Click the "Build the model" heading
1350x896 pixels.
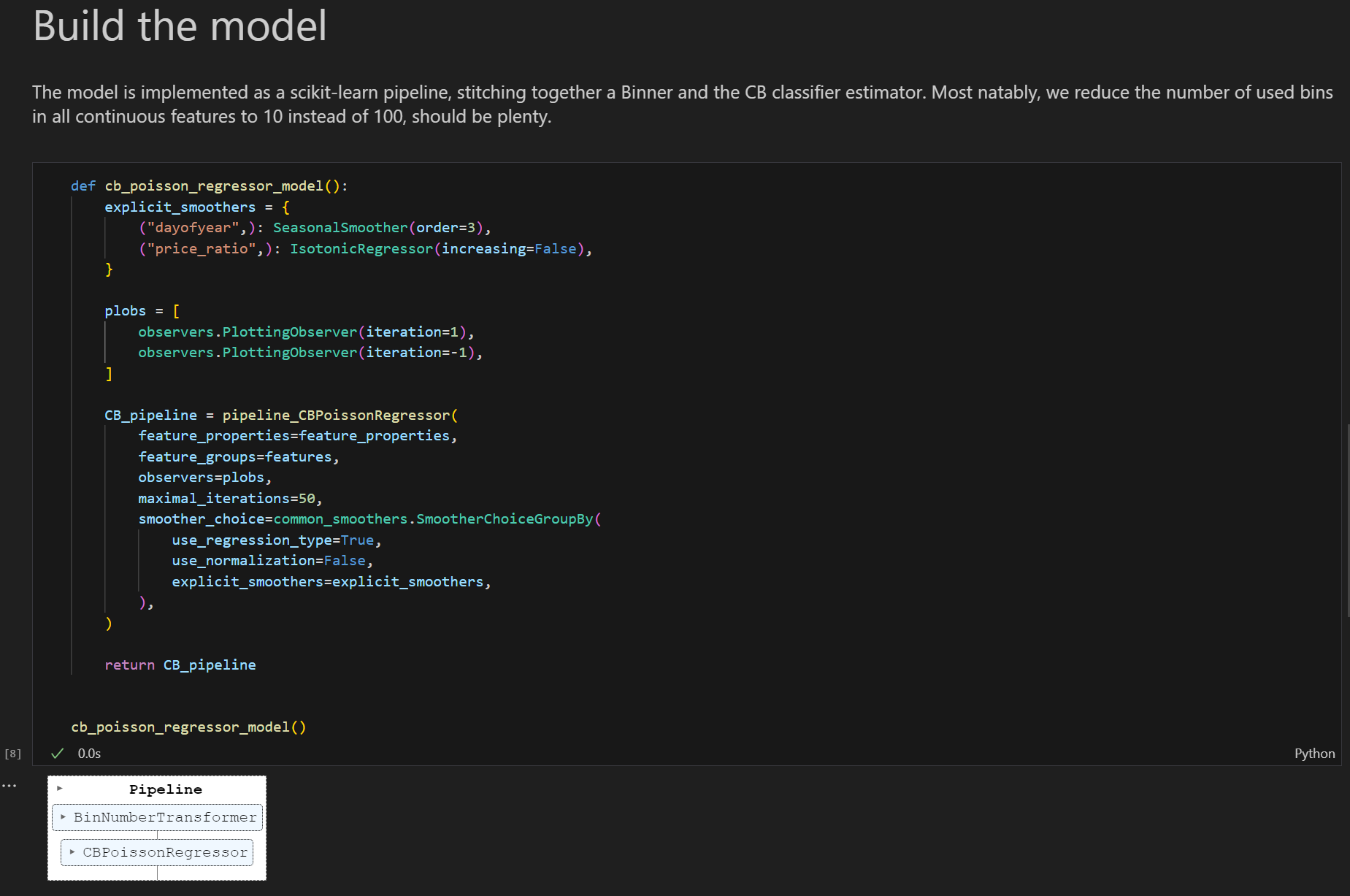coord(180,26)
